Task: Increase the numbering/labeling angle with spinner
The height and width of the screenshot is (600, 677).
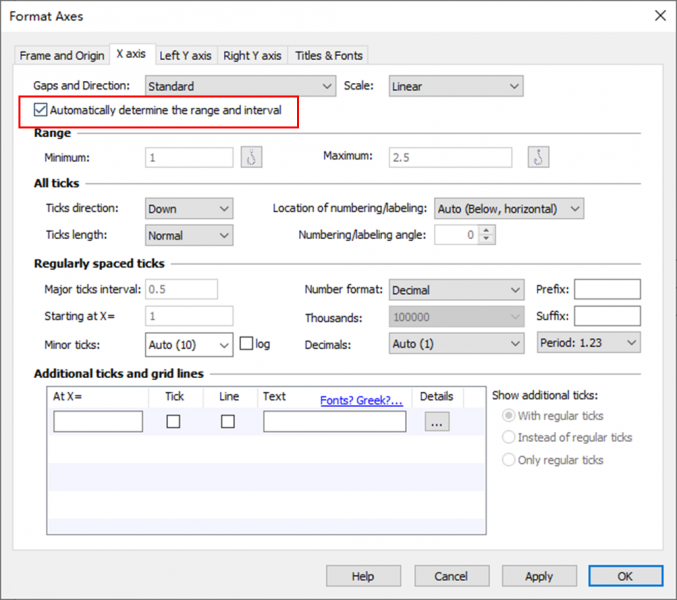Action: coord(487,231)
